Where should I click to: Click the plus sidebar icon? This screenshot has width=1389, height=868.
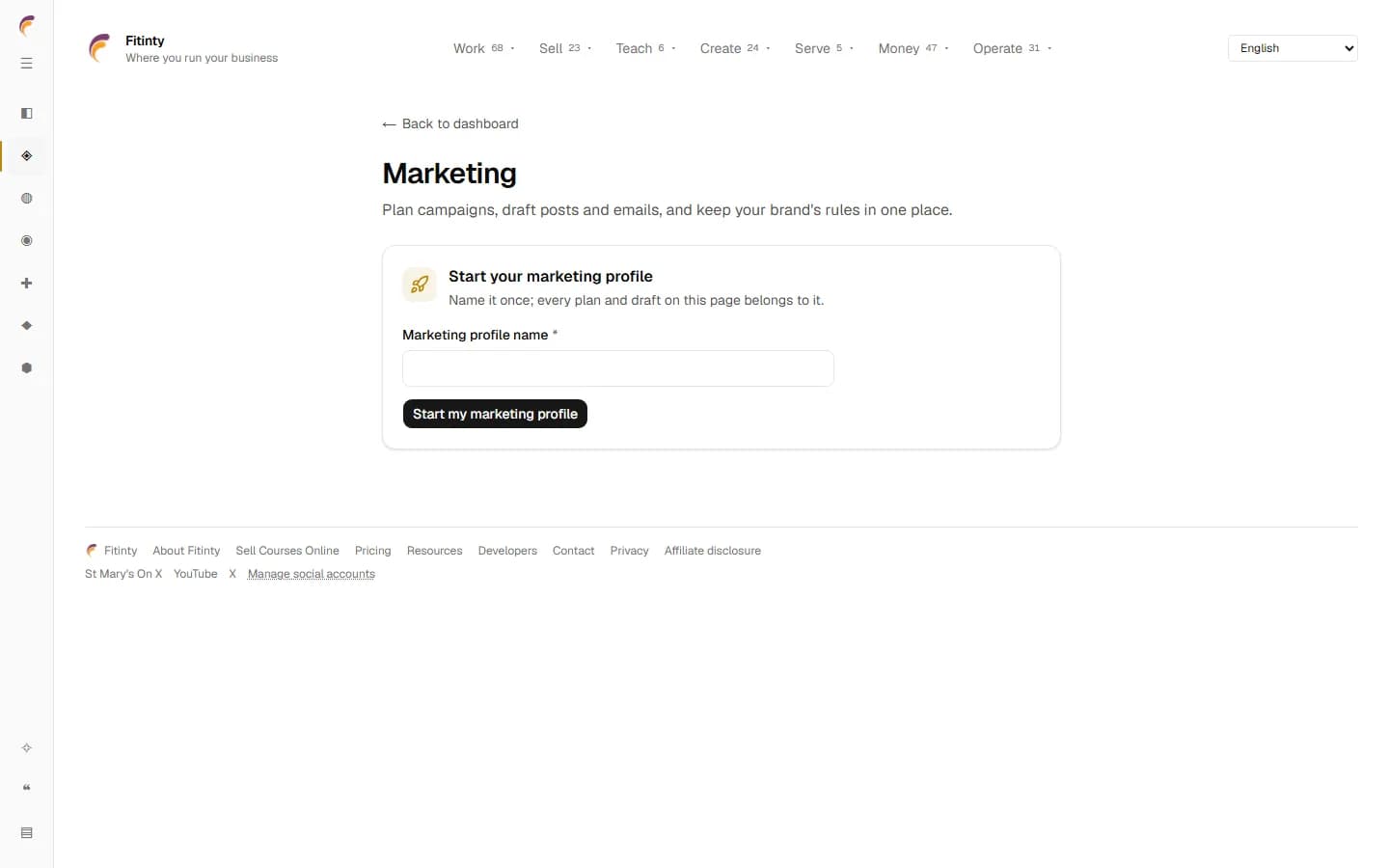point(27,284)
